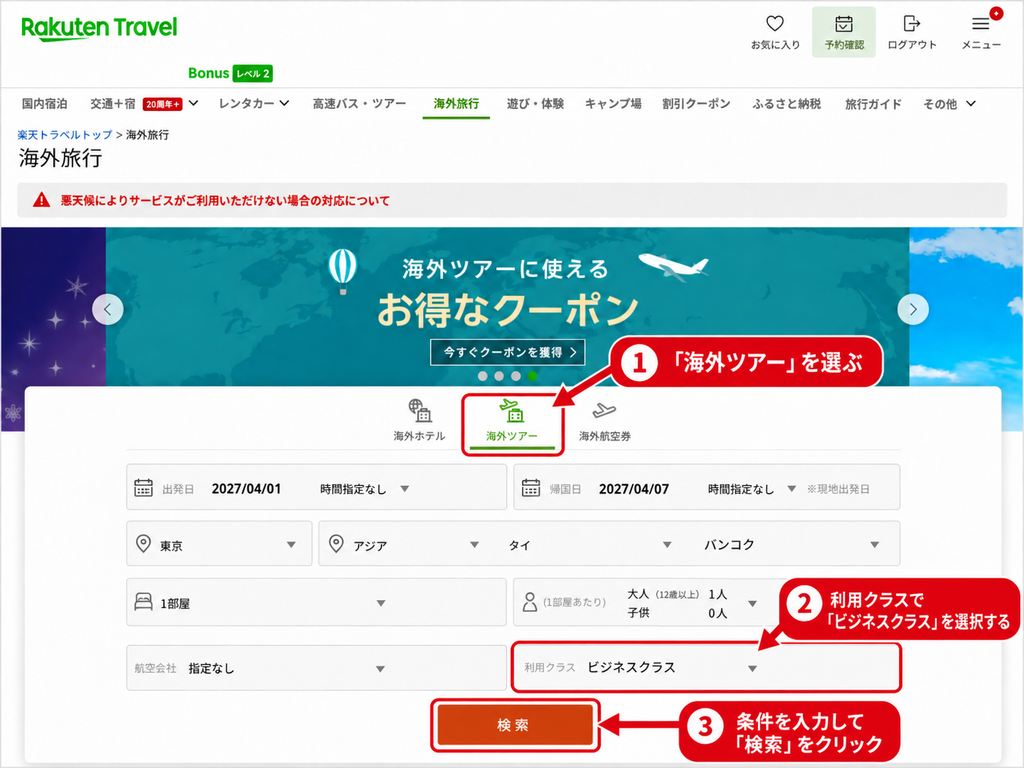Open the 遊び・体験 navigation item
The width and height of the screenshot is (1024, 768).
[x=535, y=104]
